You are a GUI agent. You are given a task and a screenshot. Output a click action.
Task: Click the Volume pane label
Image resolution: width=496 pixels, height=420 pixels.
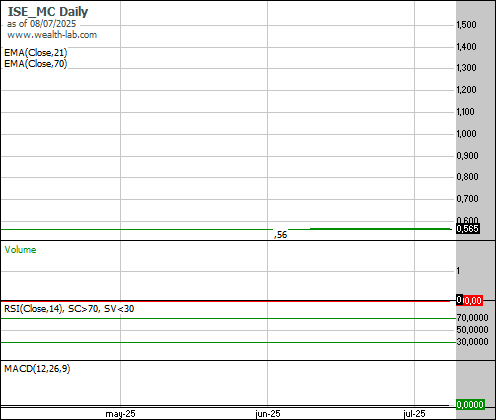(x=20, y=250)
